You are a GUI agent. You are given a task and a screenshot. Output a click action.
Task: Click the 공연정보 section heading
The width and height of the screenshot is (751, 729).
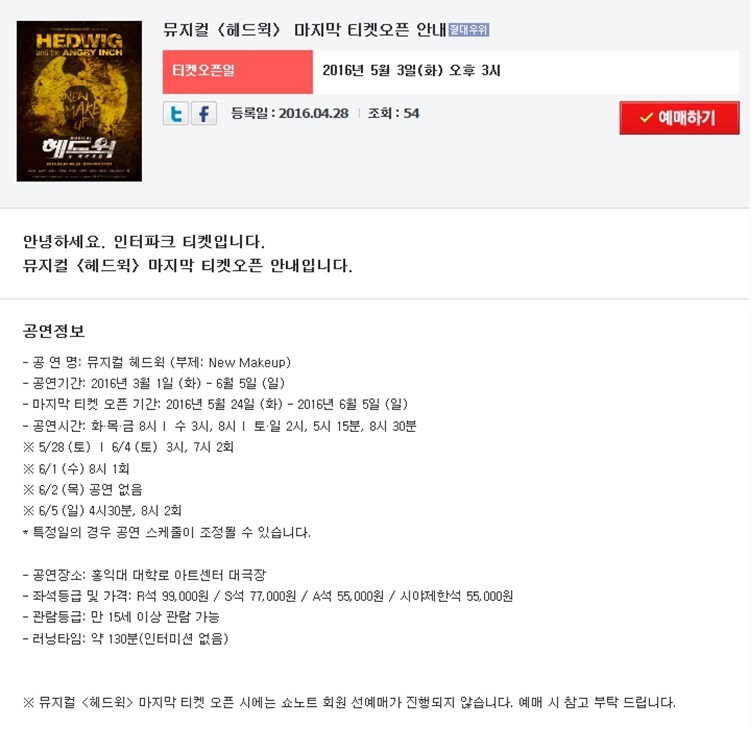click(54, 331)
